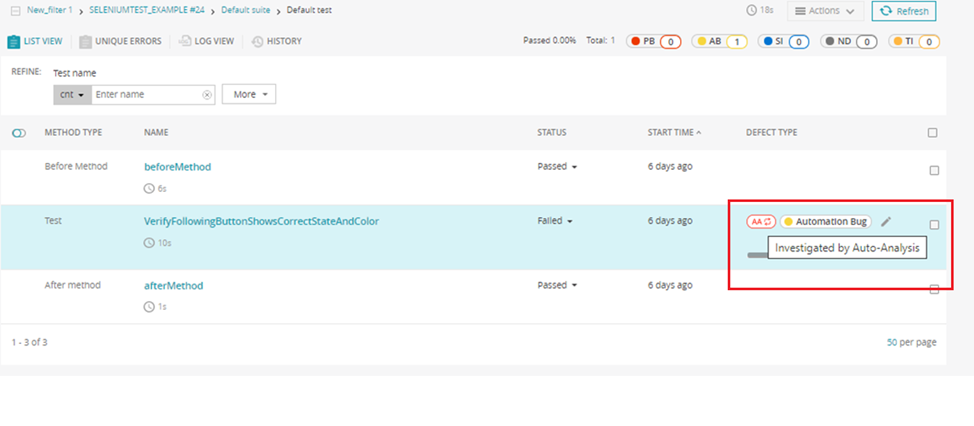
Task: Click the TI to investigate counter
Action: 914,42
